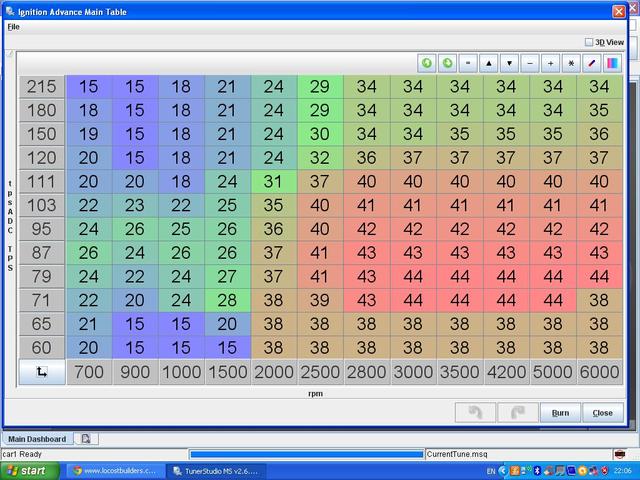Switch to the locostbuilders Chrome taskbar window
The width and height of the screenshot is (640, 480).
click(x=112, y=470)
